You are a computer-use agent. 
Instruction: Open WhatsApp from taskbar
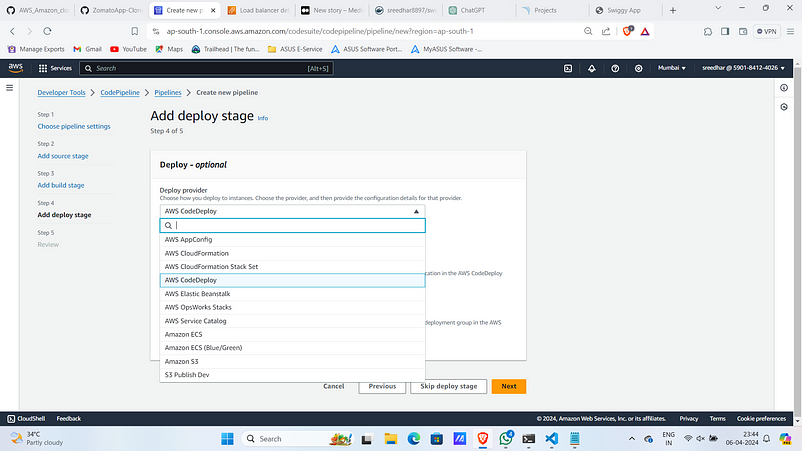pos(506,439)
